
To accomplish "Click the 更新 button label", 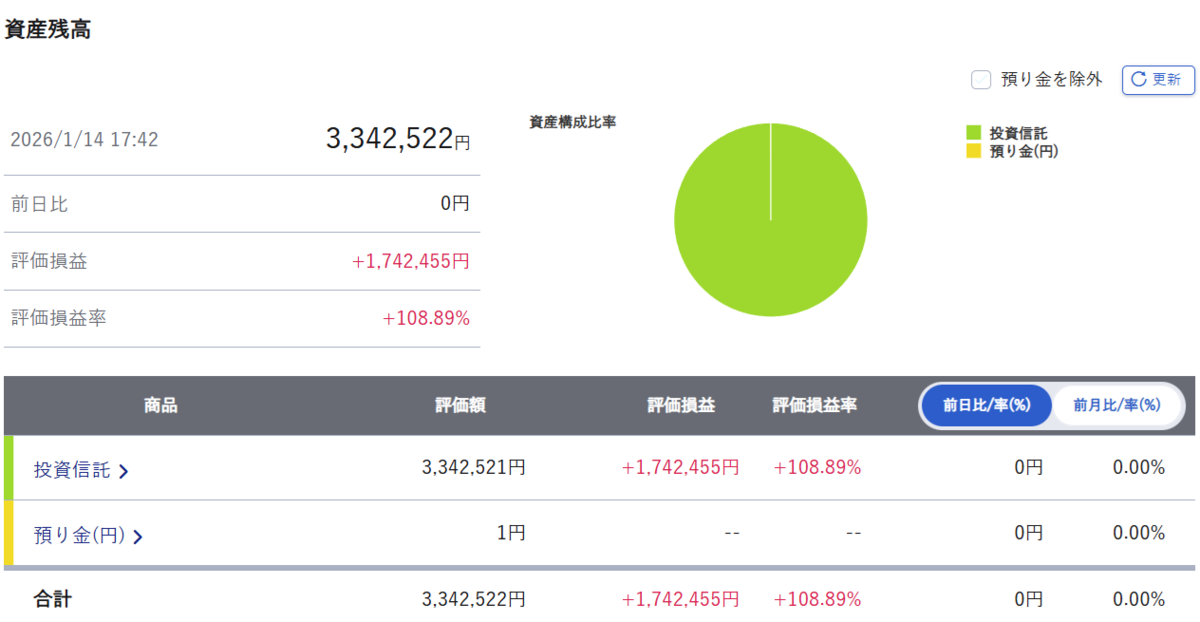I will tap(1167, 80).
